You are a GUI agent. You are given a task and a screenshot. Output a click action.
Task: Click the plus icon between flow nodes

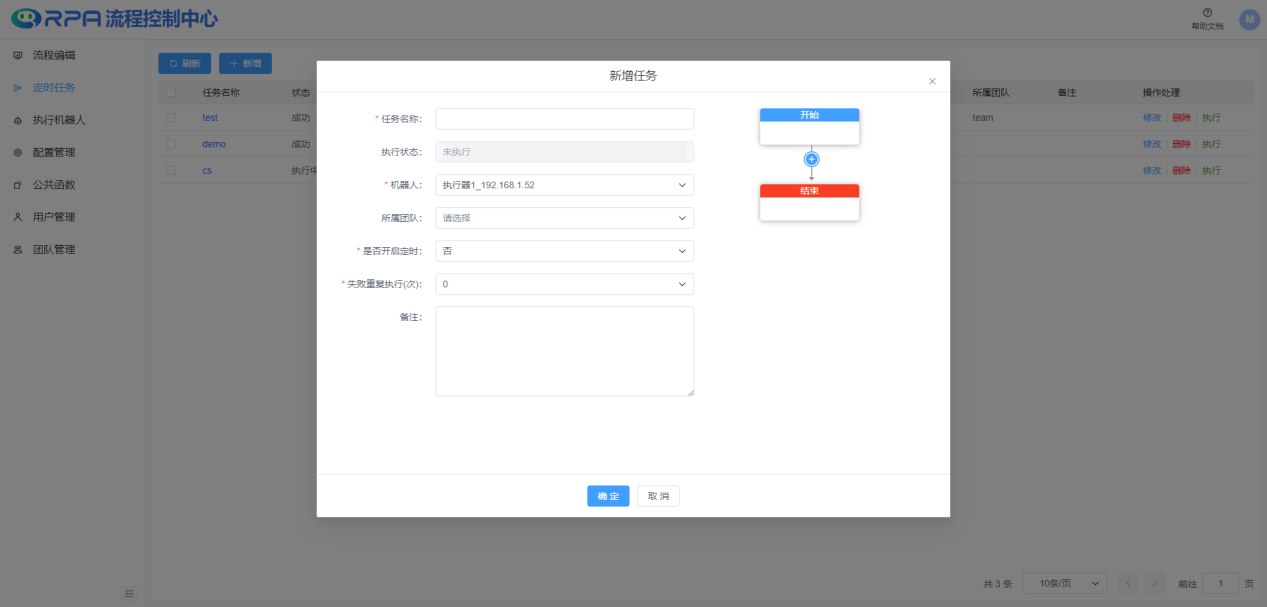(812, 159)
